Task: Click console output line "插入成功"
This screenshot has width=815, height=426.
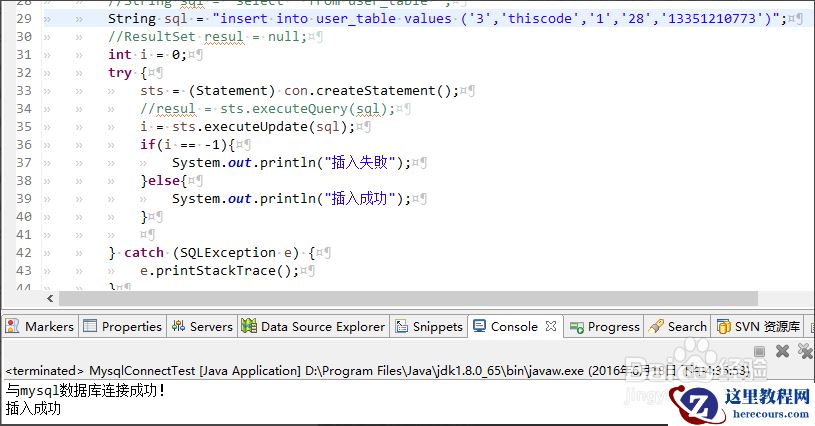Action: coord(33,408)
